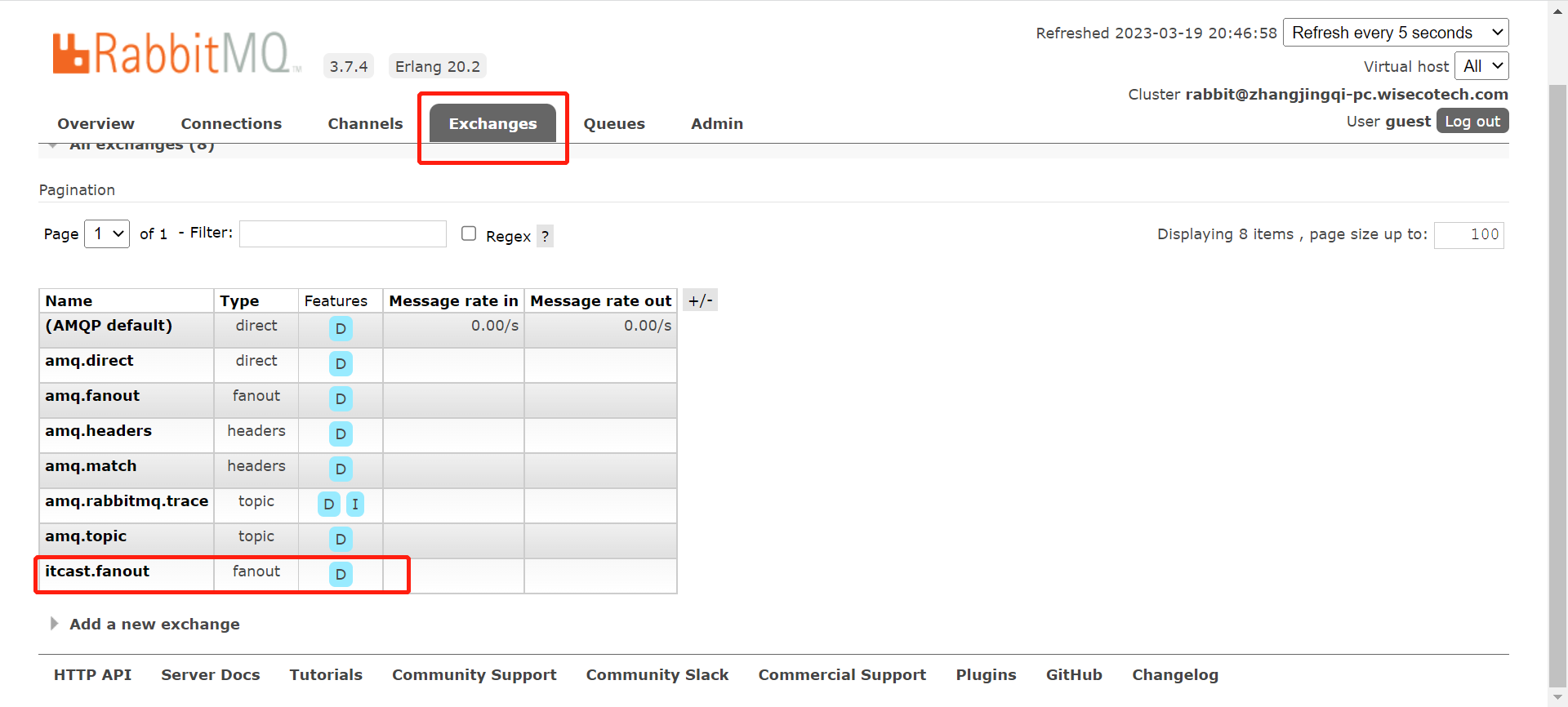This screenshot has width=1568, height=707.
Task: Open the Page number dropdown
Action: (107, 233)
